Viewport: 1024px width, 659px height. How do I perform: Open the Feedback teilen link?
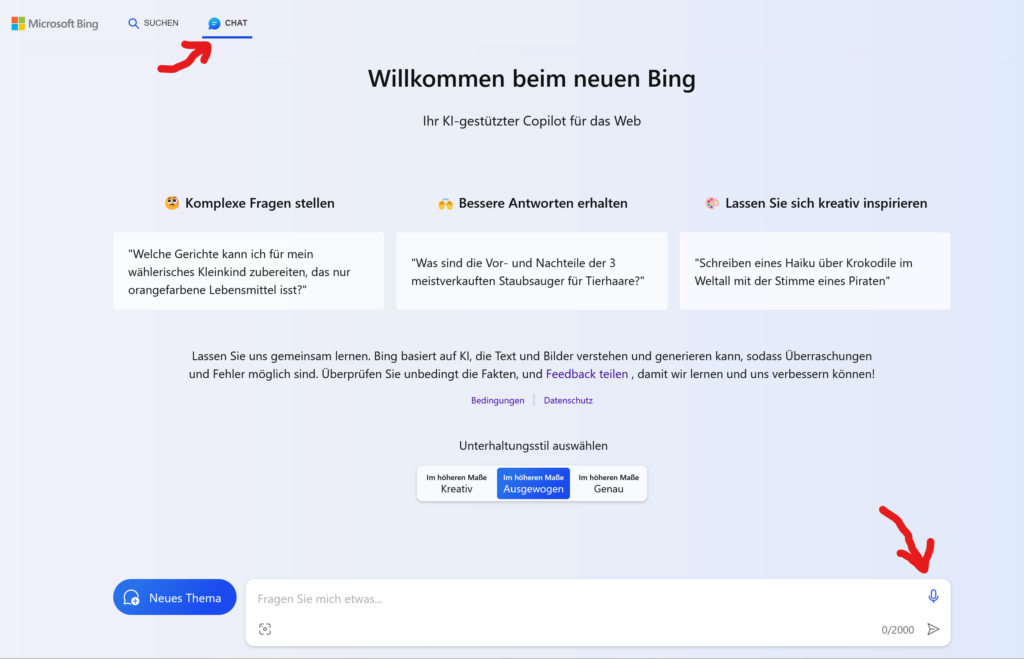click(x=586, y=374)
